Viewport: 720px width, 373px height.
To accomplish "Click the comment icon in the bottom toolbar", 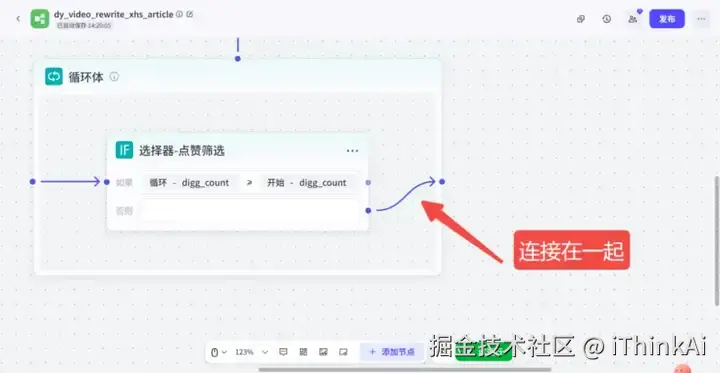I will [283, 352].
